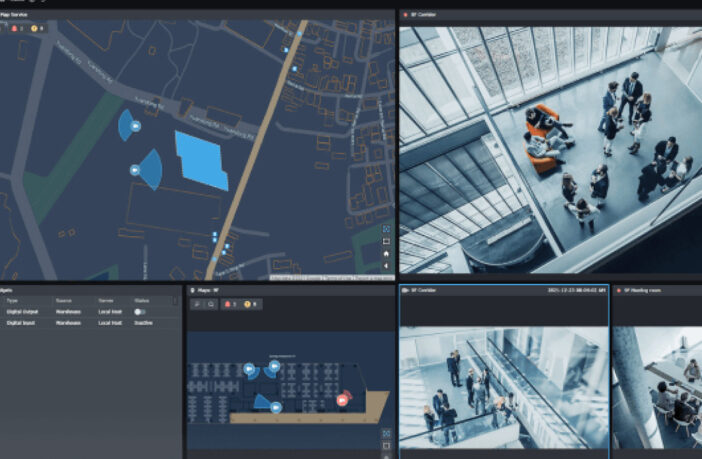Click the timestamp in the Corridor tile header
The width and height of the screenshot is (702, 459).
[577, 291]
